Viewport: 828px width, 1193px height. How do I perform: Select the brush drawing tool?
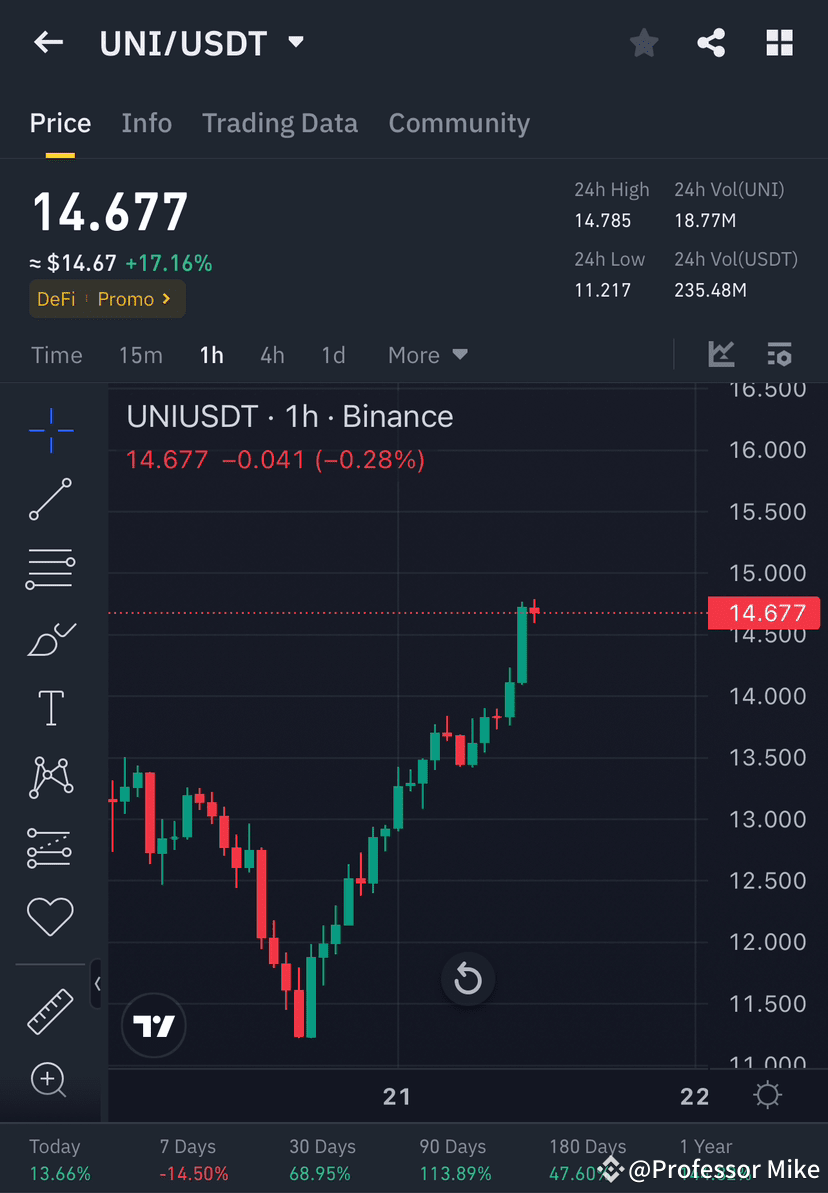click(x=50, y=638)
